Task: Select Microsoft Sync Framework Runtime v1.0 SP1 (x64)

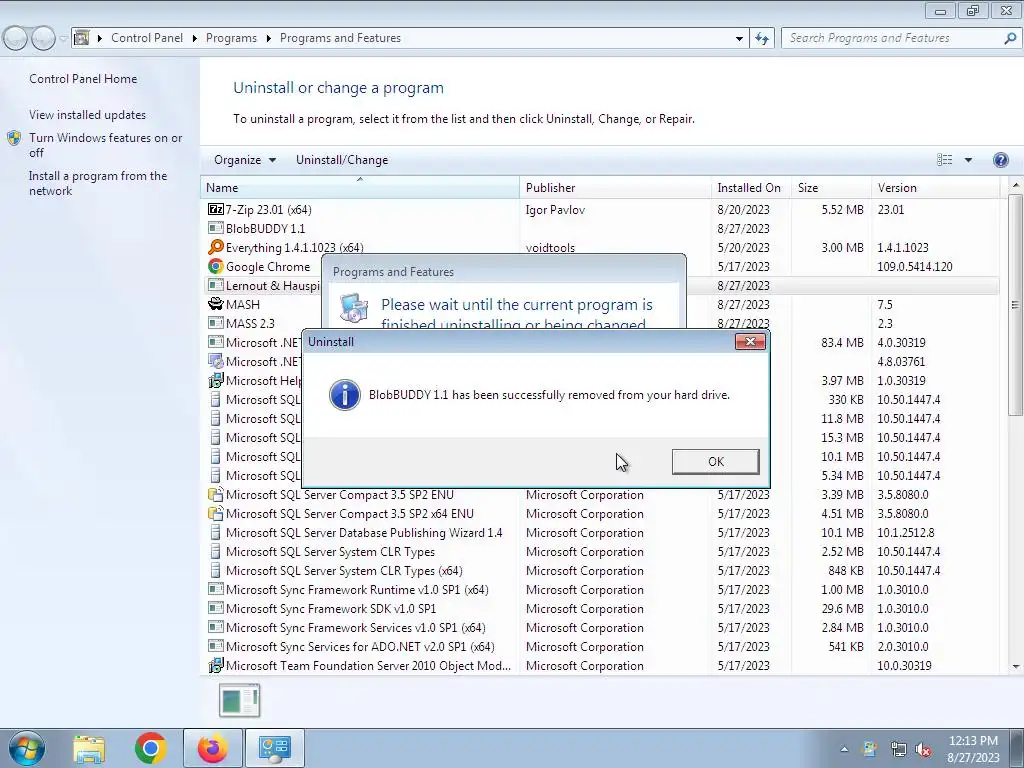Action: click(357, 589)
